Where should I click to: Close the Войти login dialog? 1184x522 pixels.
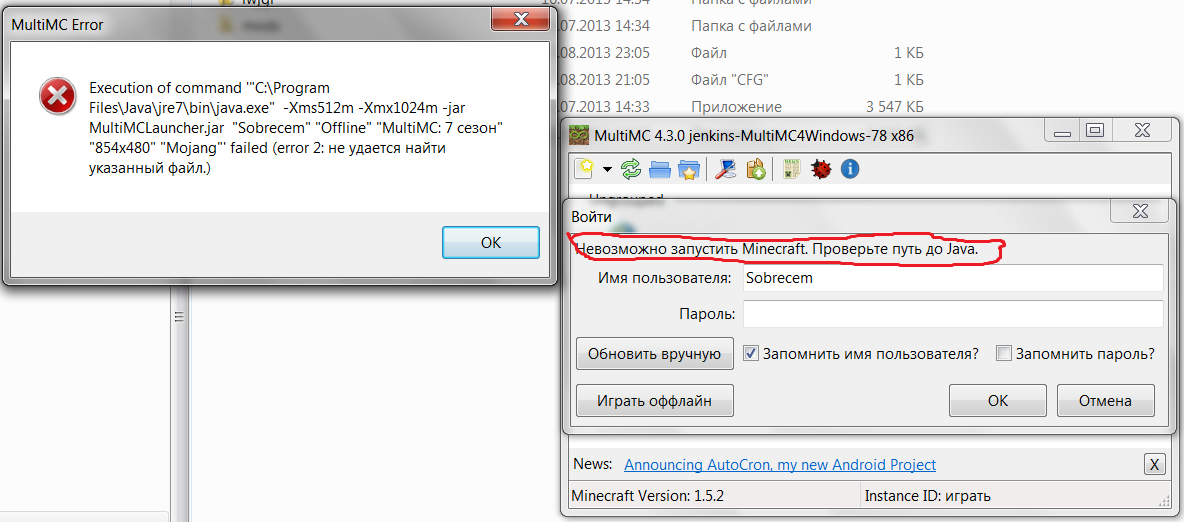tap(1139, 210)
